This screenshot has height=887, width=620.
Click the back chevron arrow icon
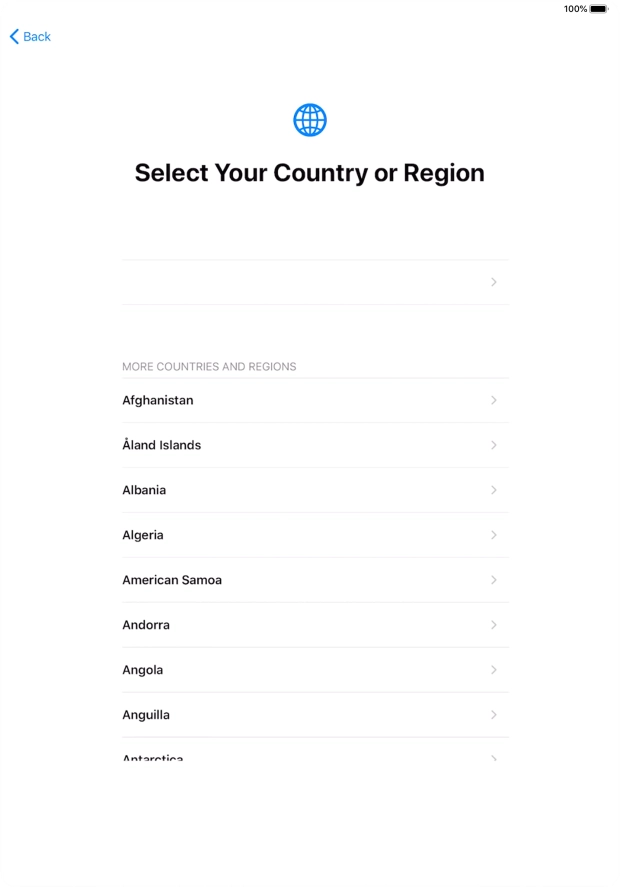click(14, 36)
